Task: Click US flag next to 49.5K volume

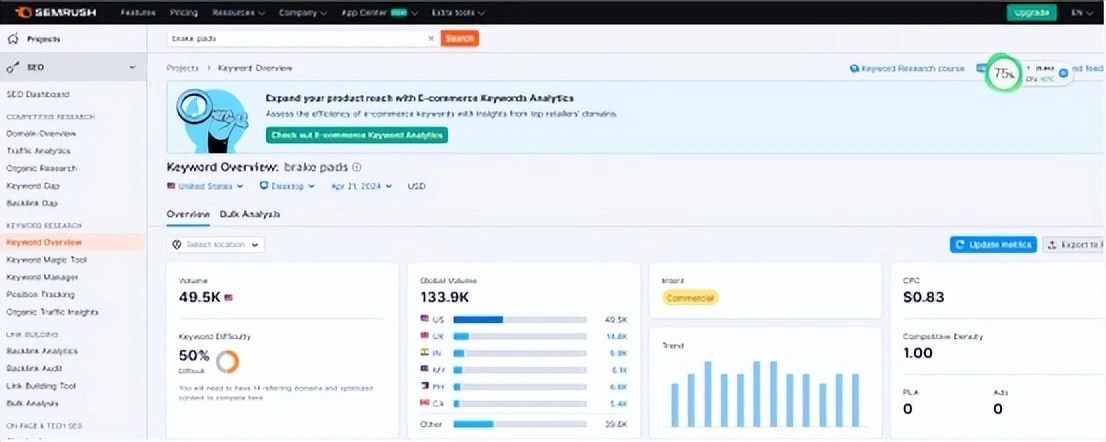Action: tap(229, 297)
